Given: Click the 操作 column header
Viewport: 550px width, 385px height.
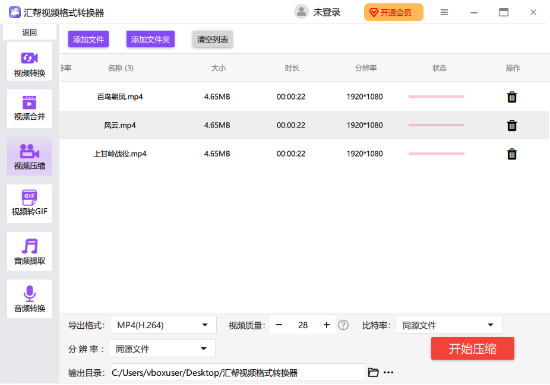Looking at the screenshot, I should point(513,68).
